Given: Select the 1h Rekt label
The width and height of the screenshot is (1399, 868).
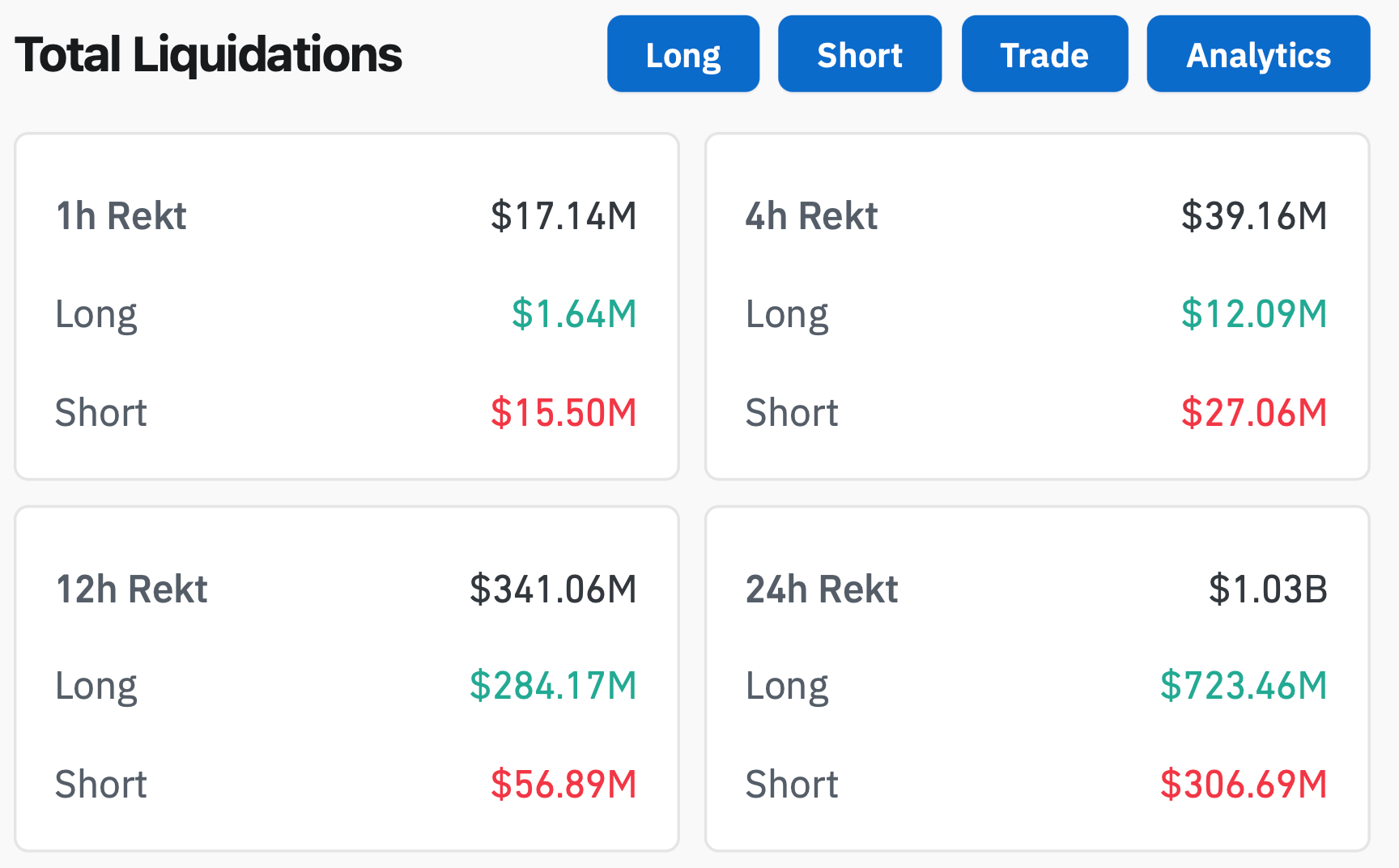Looking at the screenshot, I should coord(121,216).
